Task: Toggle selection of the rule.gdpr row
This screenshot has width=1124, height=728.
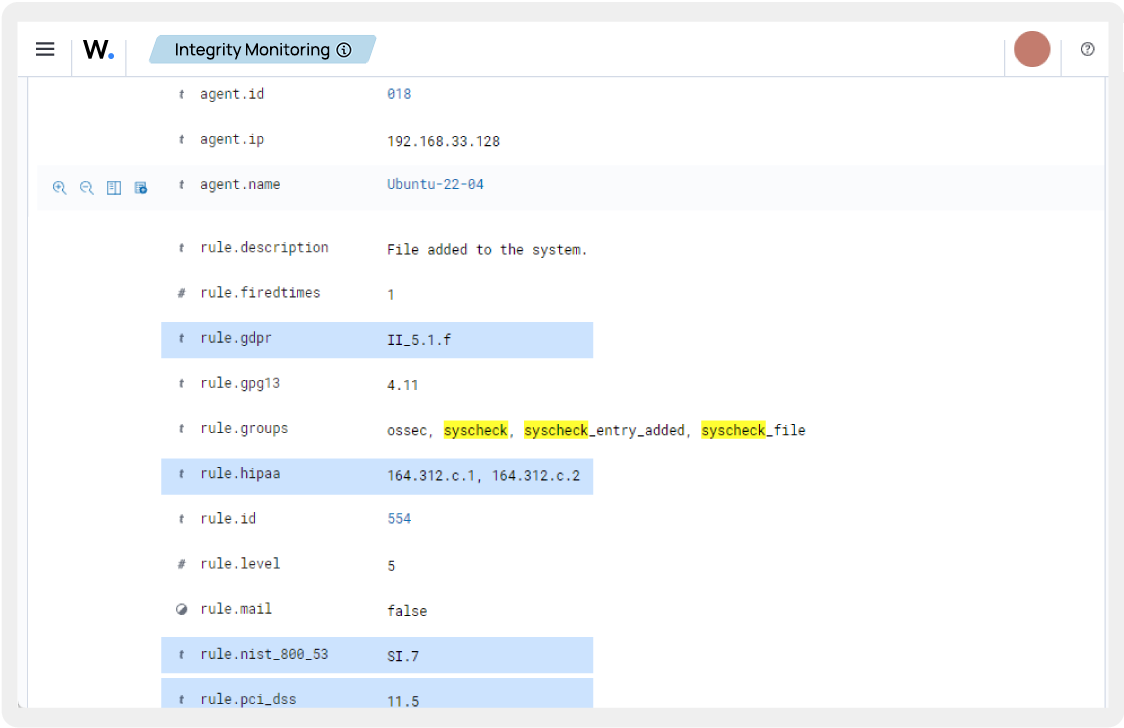Action: click(376, 339)
